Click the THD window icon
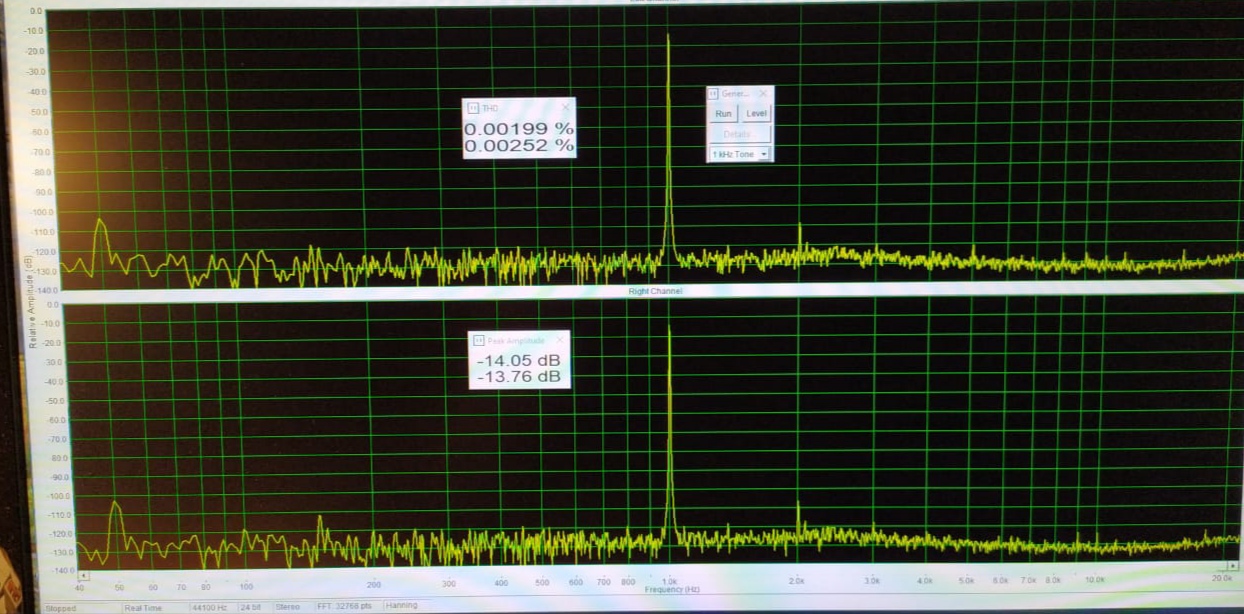Screen dimensions: 1244x614 pyautogui.click(x=472, y=107)
